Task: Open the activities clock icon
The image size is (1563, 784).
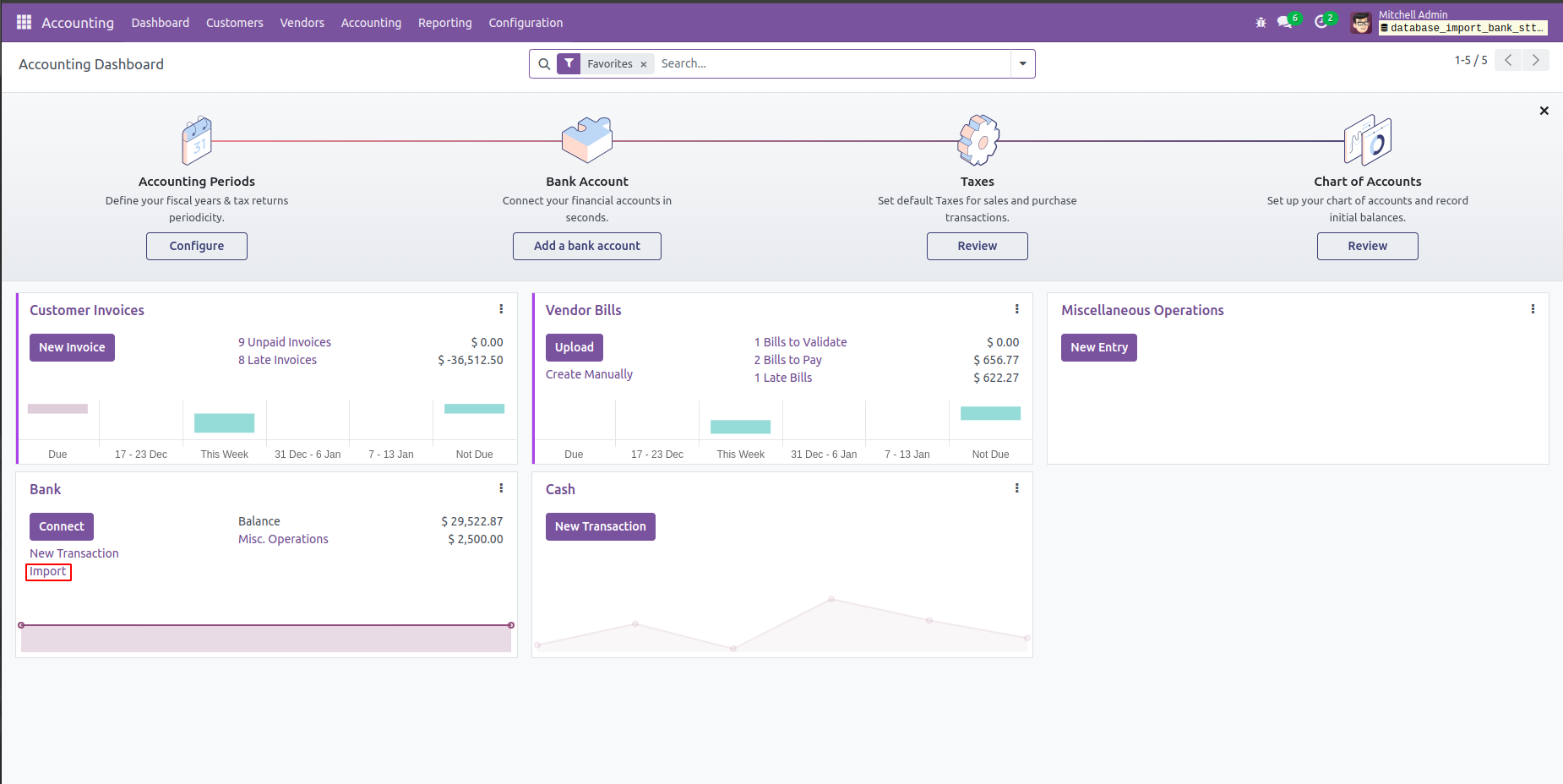Action: point(1324,21)
